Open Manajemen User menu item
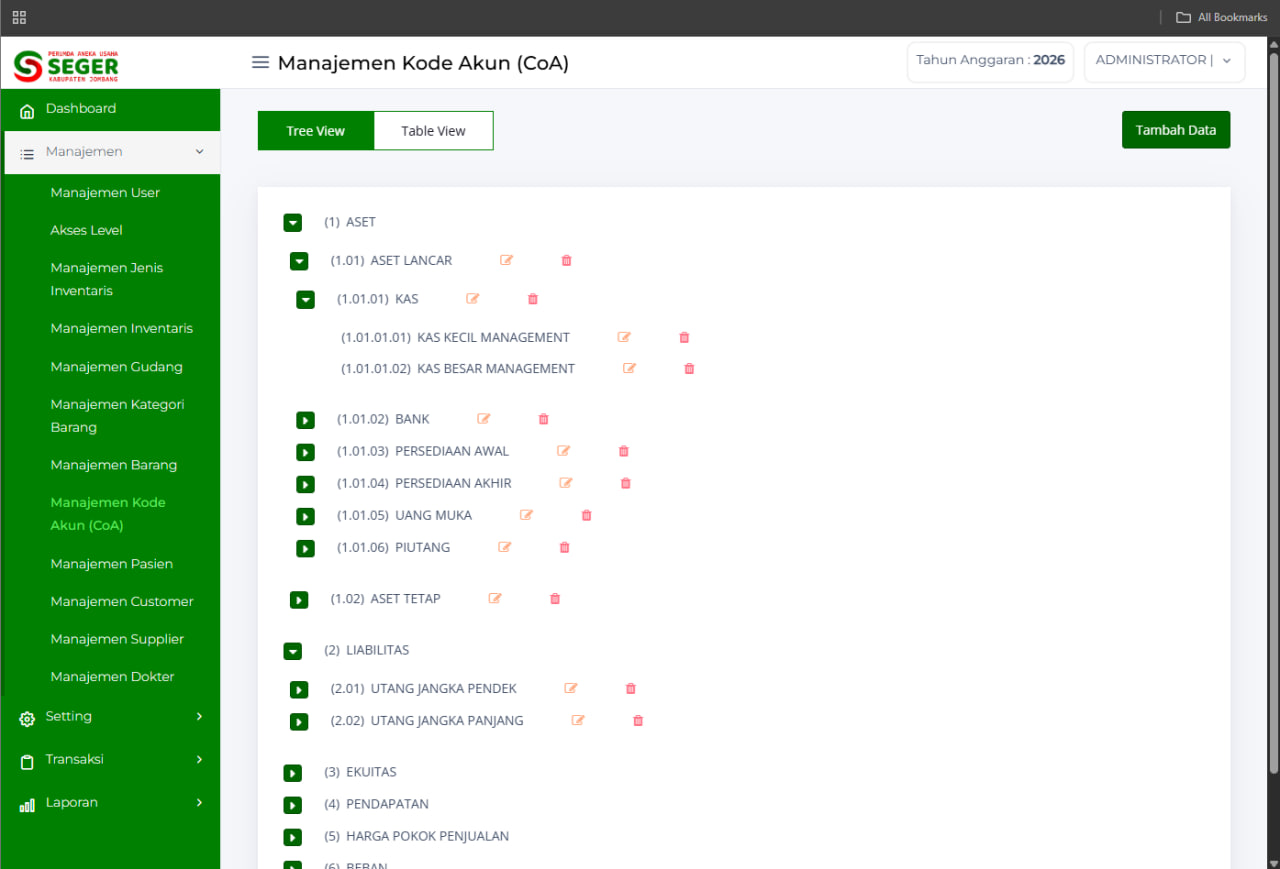This screenshot has height=869, width=1280. [x=105, y=193]
